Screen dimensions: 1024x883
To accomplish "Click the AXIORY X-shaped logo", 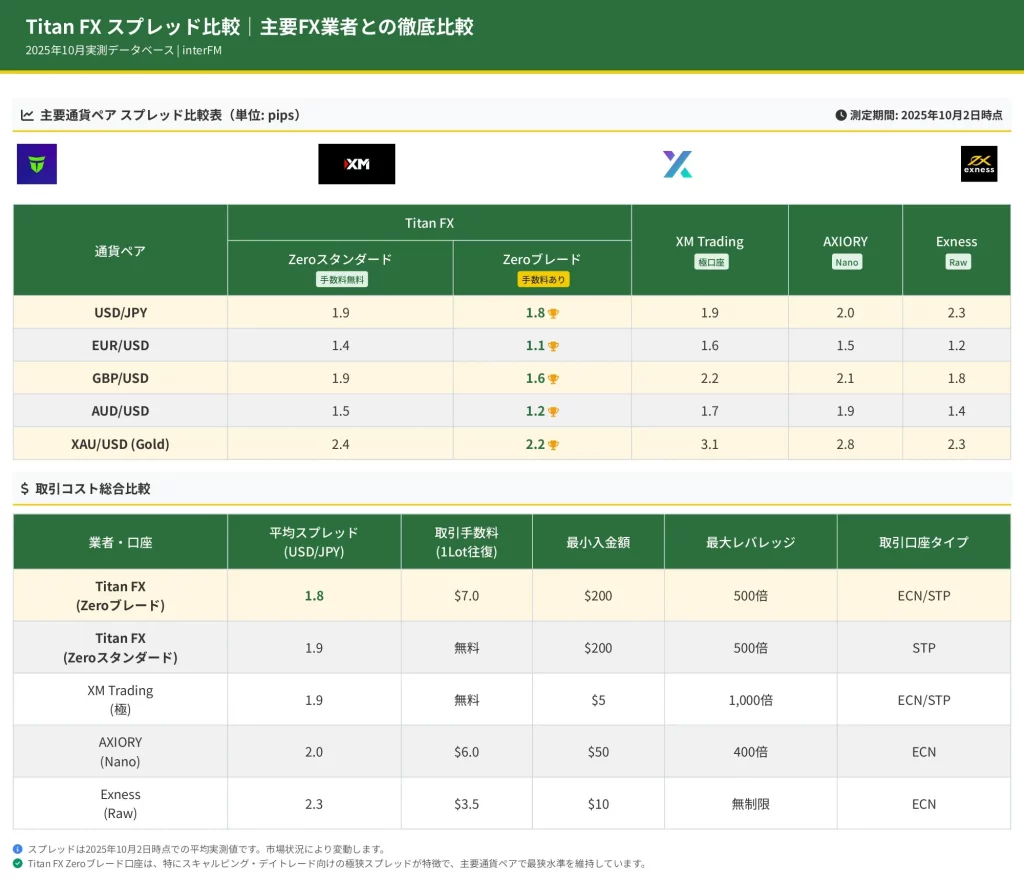I will (677, 164).
